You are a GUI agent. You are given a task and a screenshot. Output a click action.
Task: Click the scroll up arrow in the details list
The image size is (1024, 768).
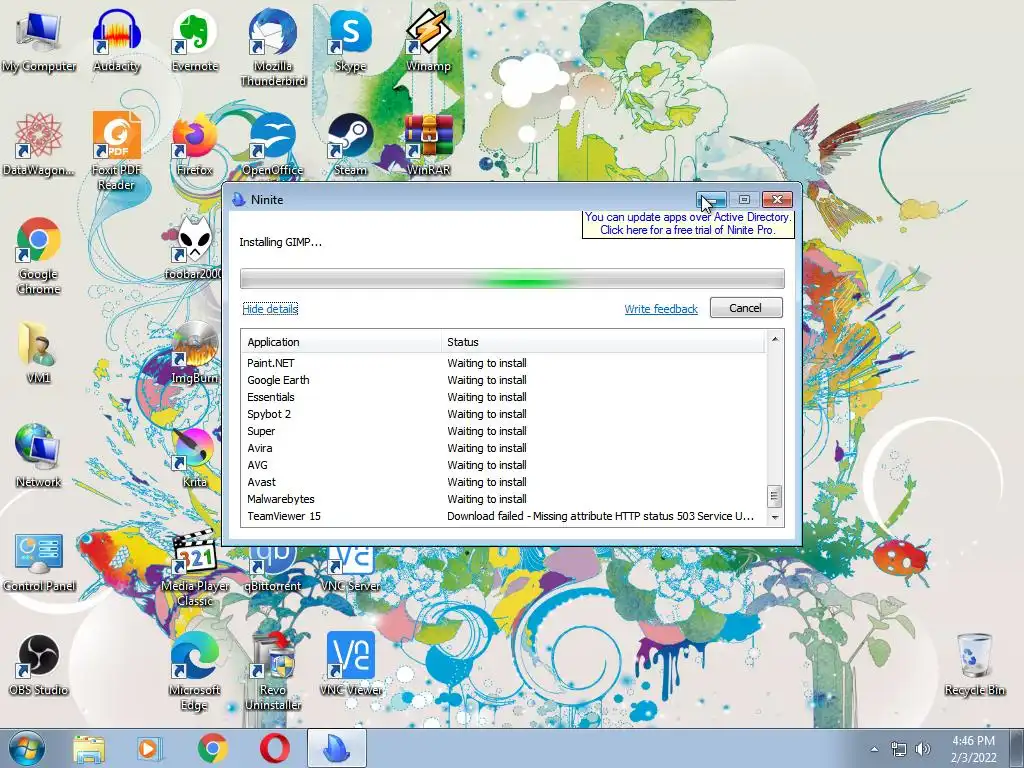(775, 339)
